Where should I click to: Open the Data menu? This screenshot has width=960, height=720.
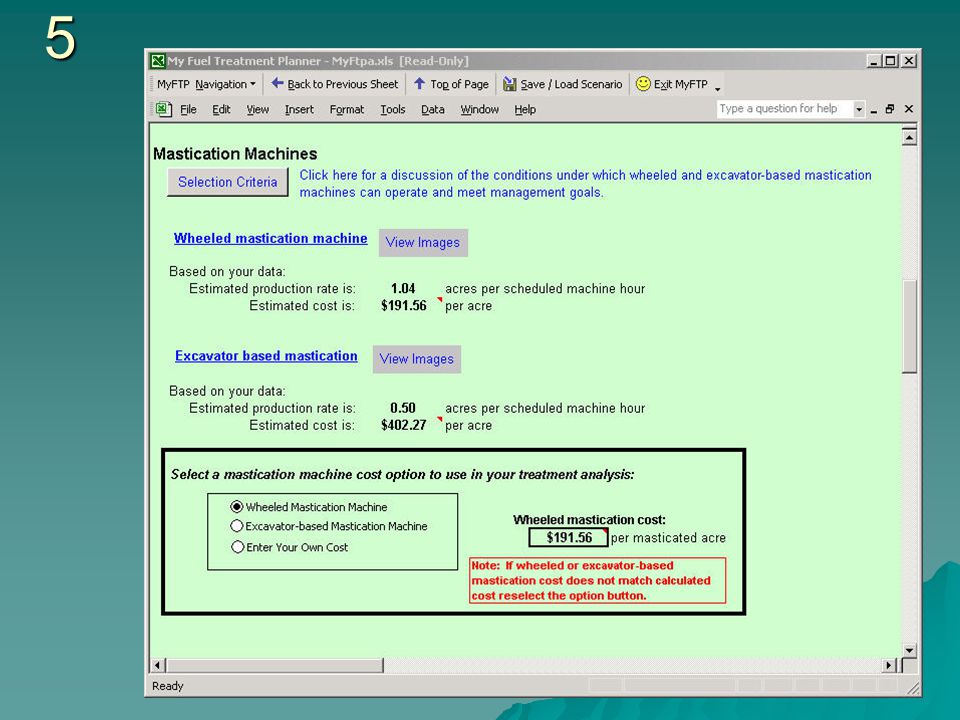[x=432, y=110]
